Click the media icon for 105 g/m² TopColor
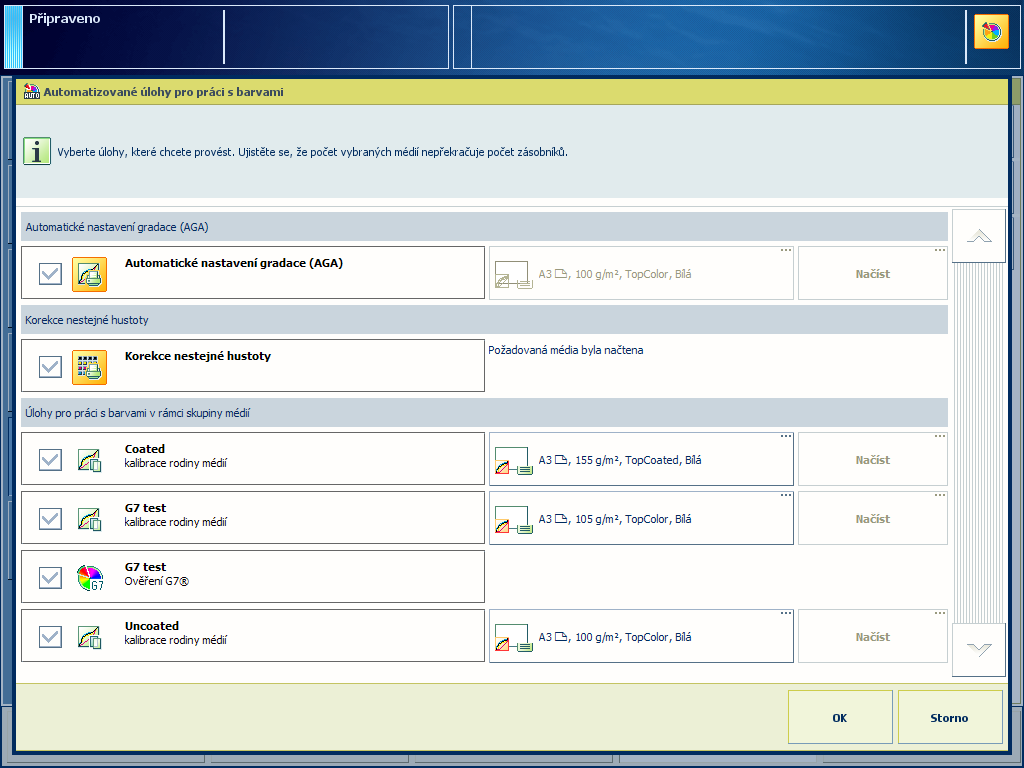The width and height of the screenshot is (1024, 768). click(x=514, y=520)
